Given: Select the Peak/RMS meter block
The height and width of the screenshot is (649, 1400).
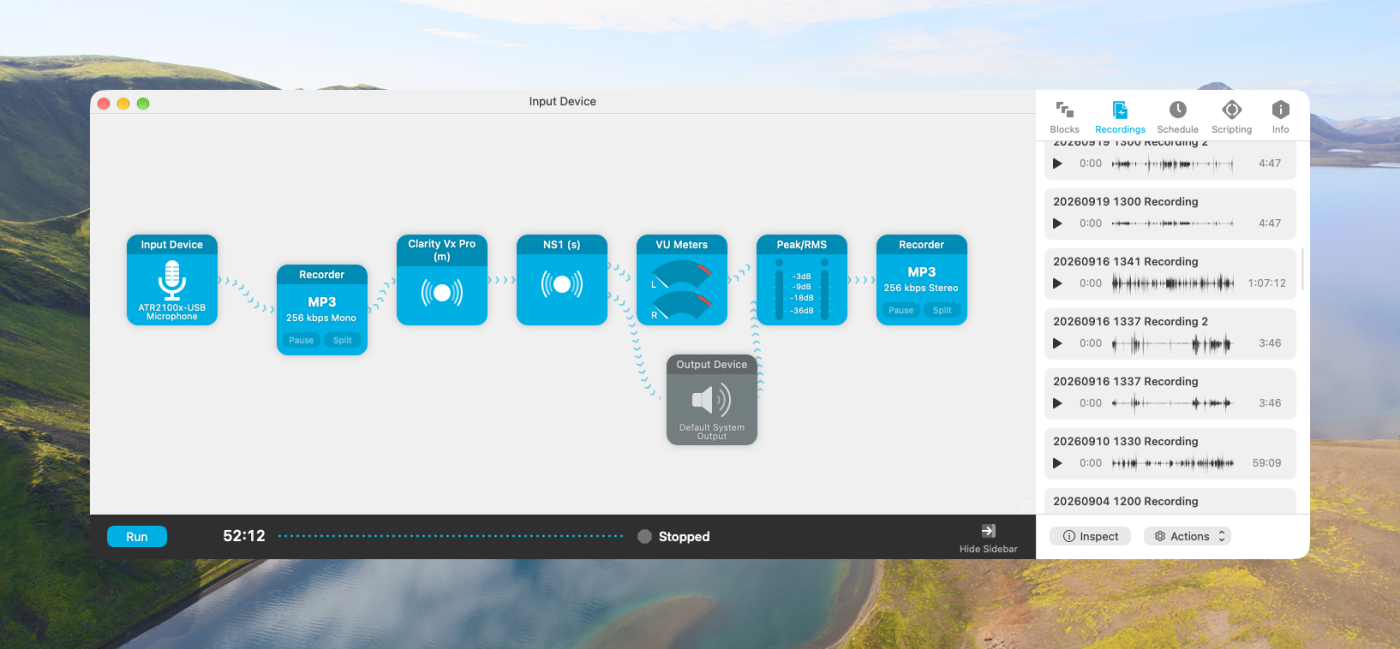Looking at the screenshot, I should coord(802,280).
